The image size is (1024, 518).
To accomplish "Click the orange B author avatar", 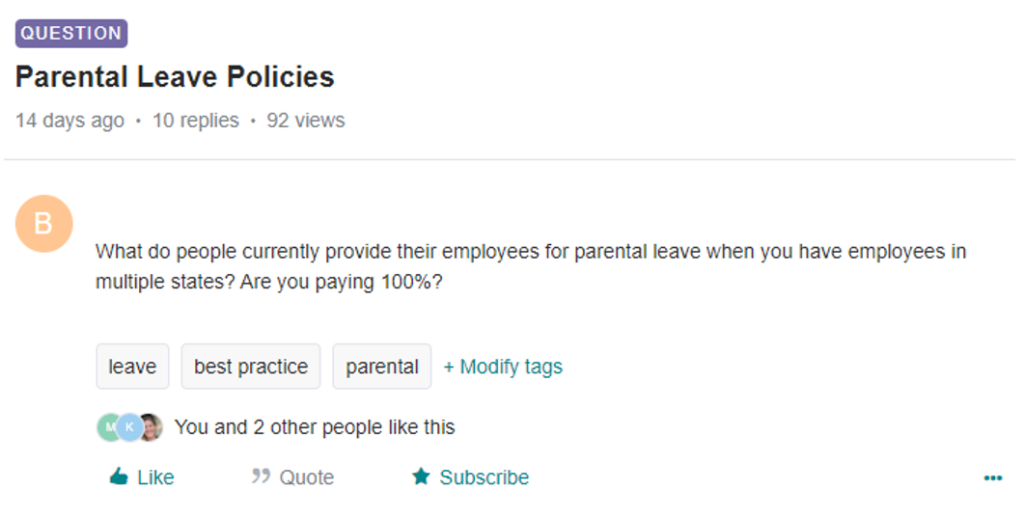I will (x=44, y=223).
